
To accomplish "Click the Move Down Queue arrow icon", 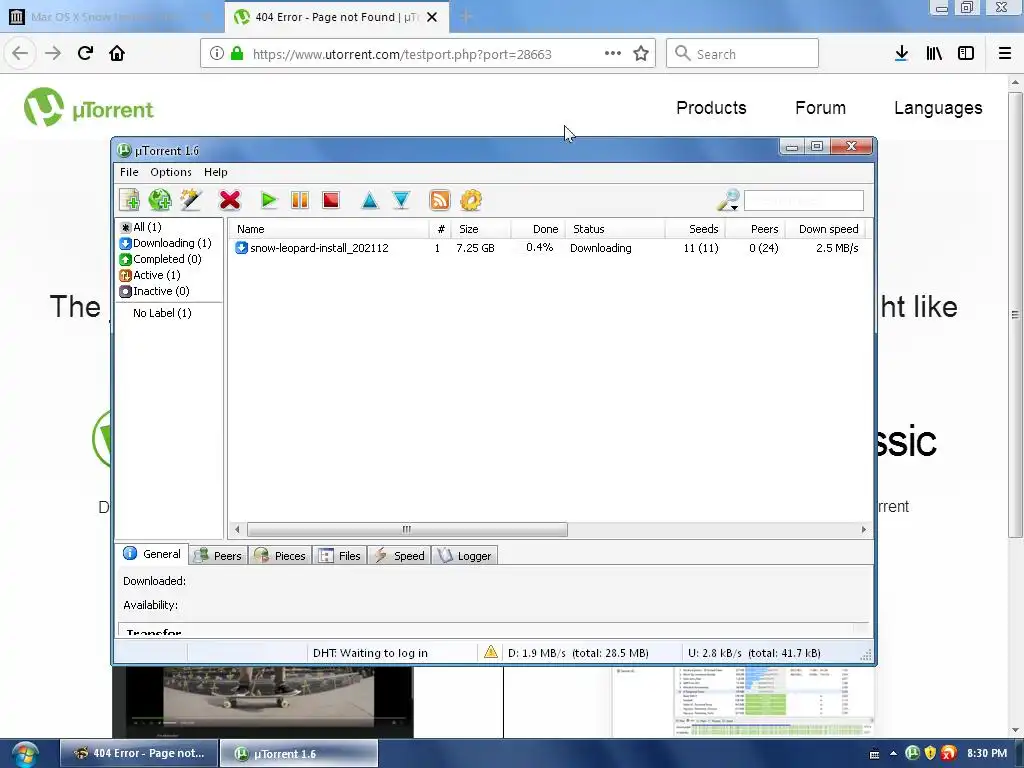I will [x=401, y=200].
